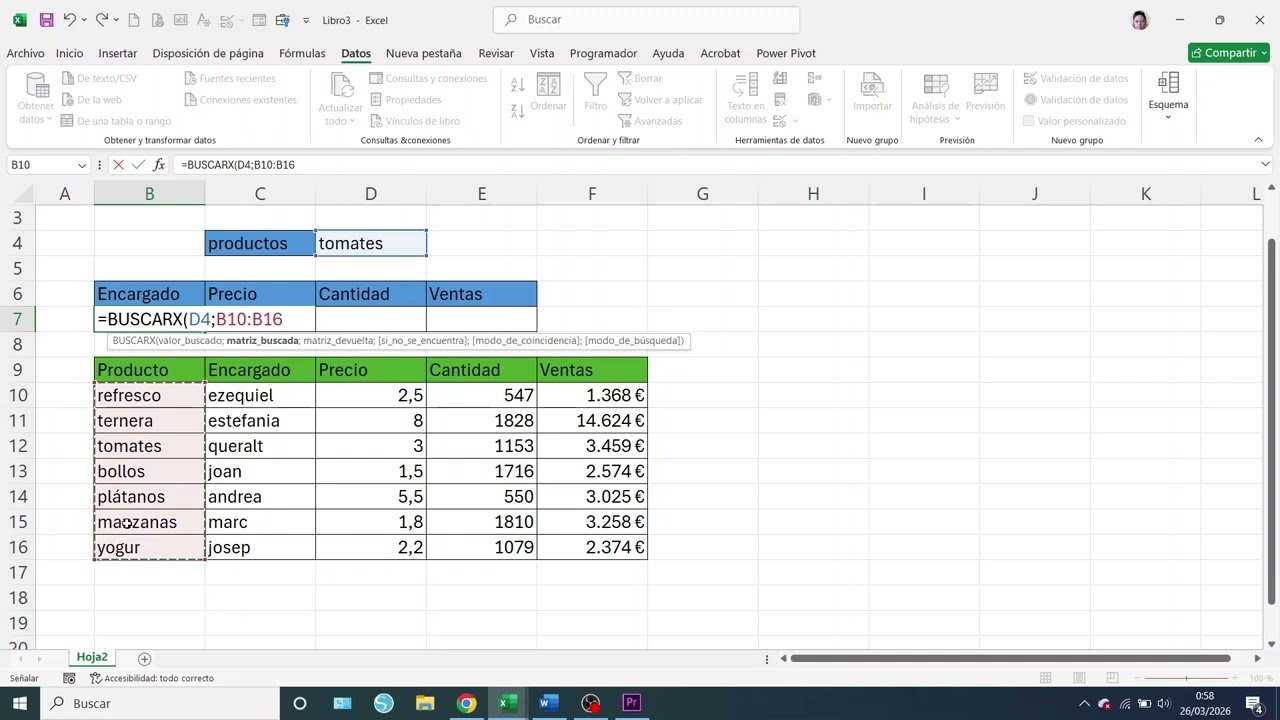This screenshot has height=720, width=1280.
Task: Select the 'tomates' cell in D4
Action: coord(371,243)
